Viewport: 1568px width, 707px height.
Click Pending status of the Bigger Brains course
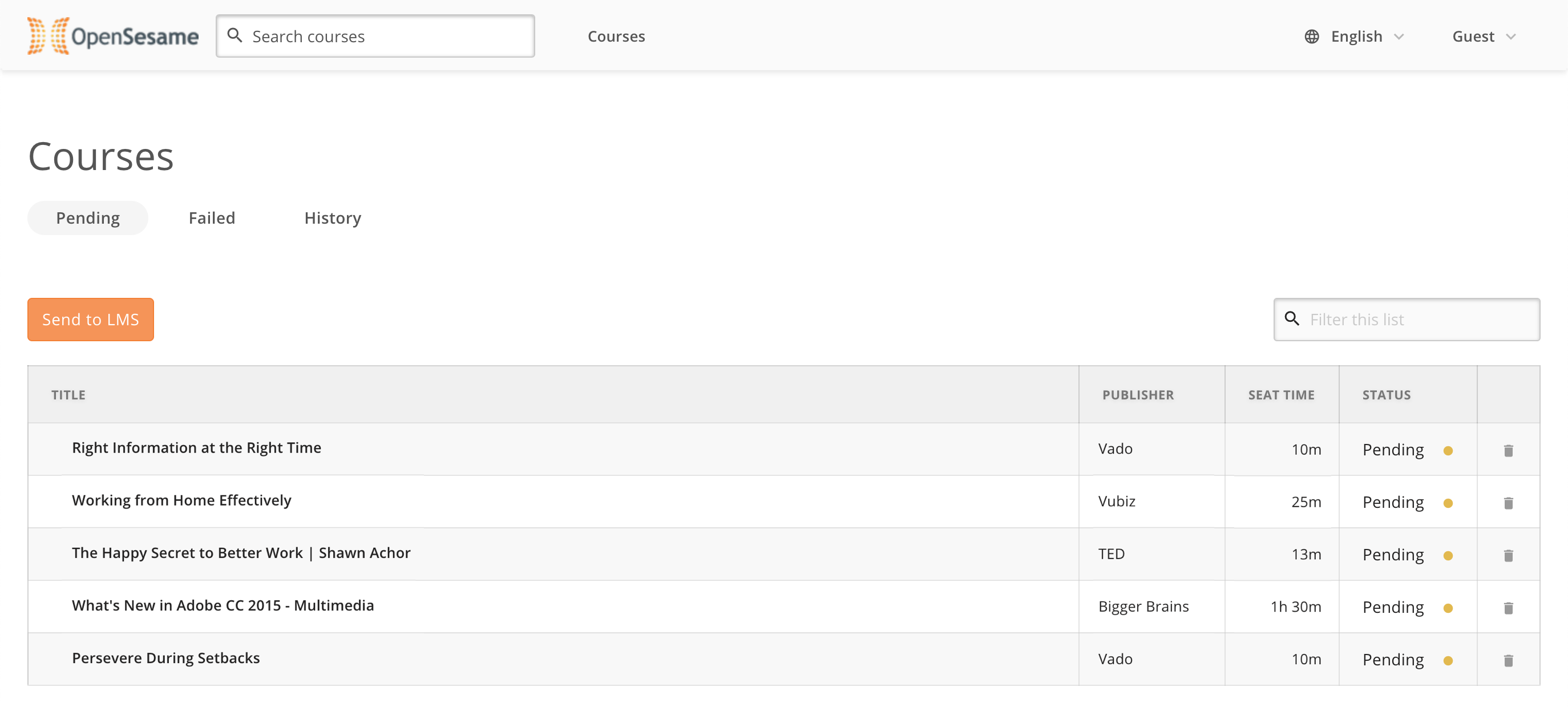(1393, 607)
